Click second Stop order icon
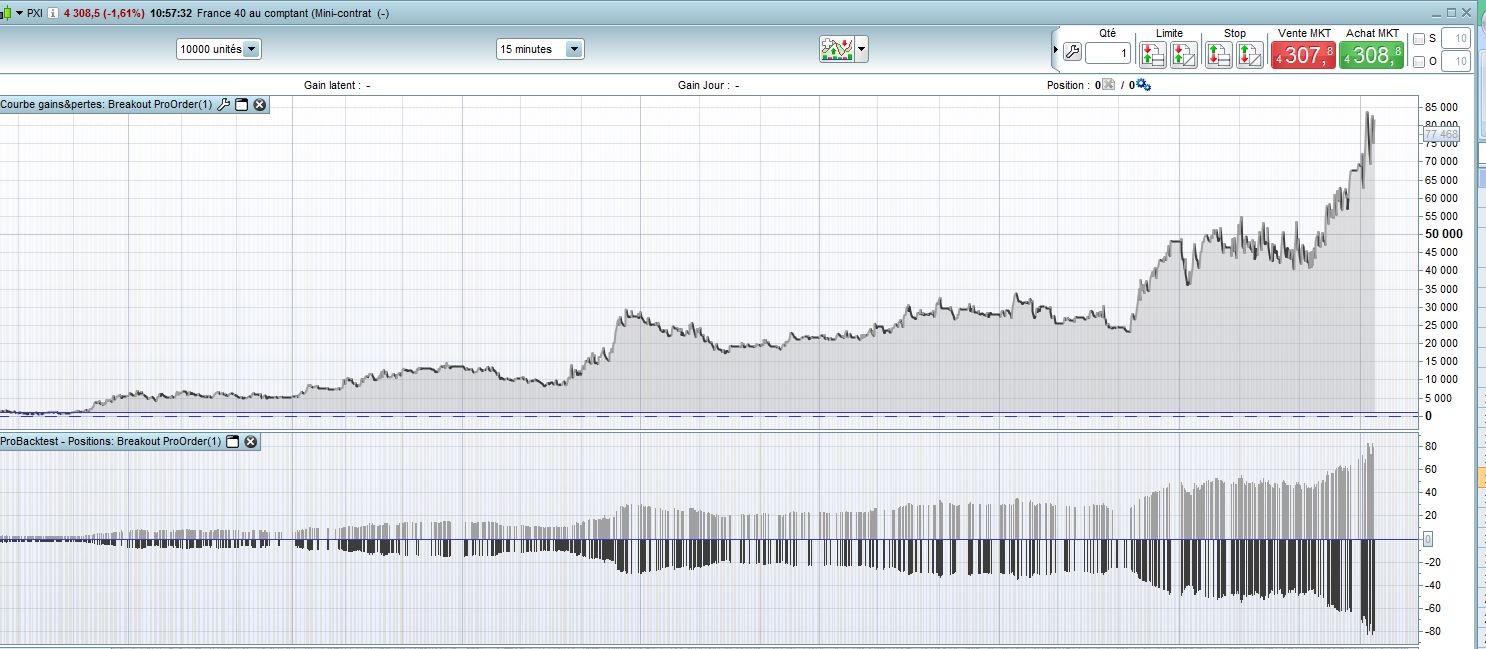1486x649 pixels. (x=1249, y=54)
